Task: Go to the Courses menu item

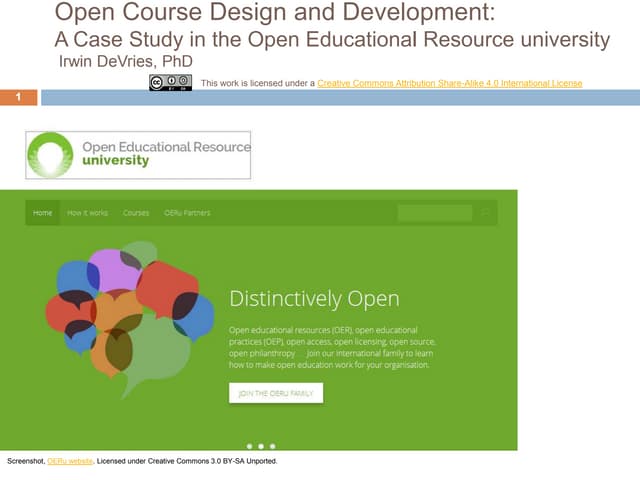Action: tap(136, 213)
